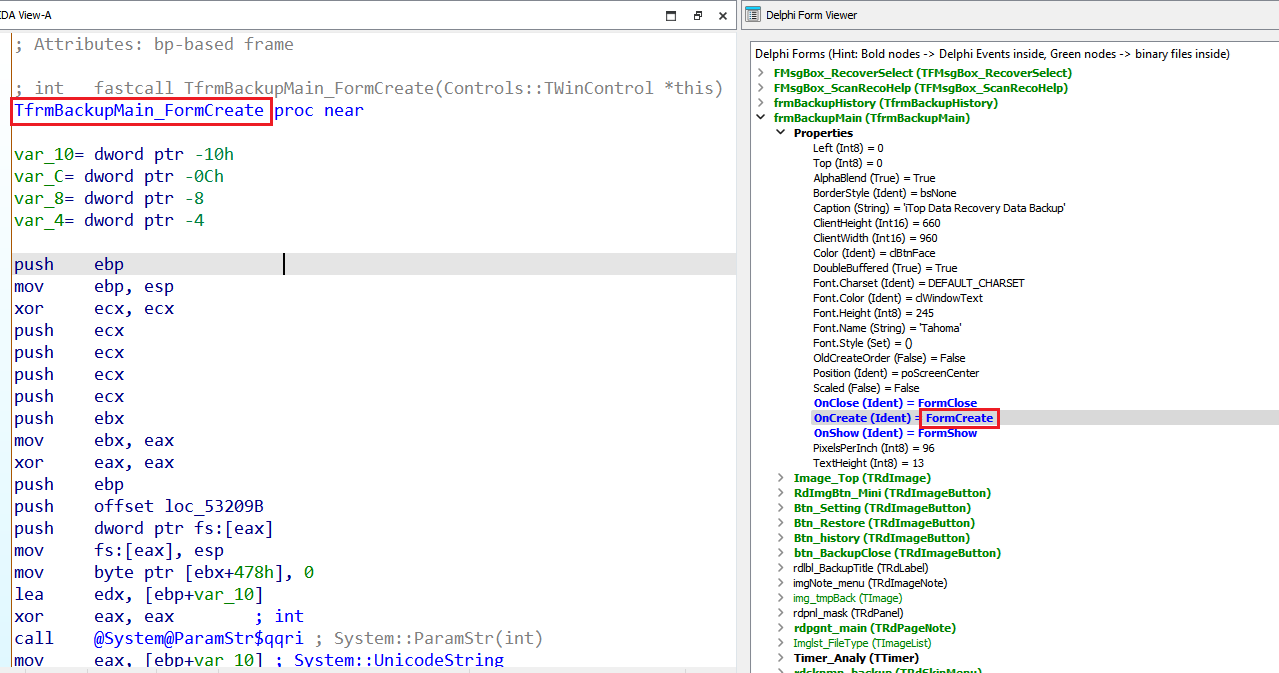Follow the FormShow event handler link

(x=947, y=433)
